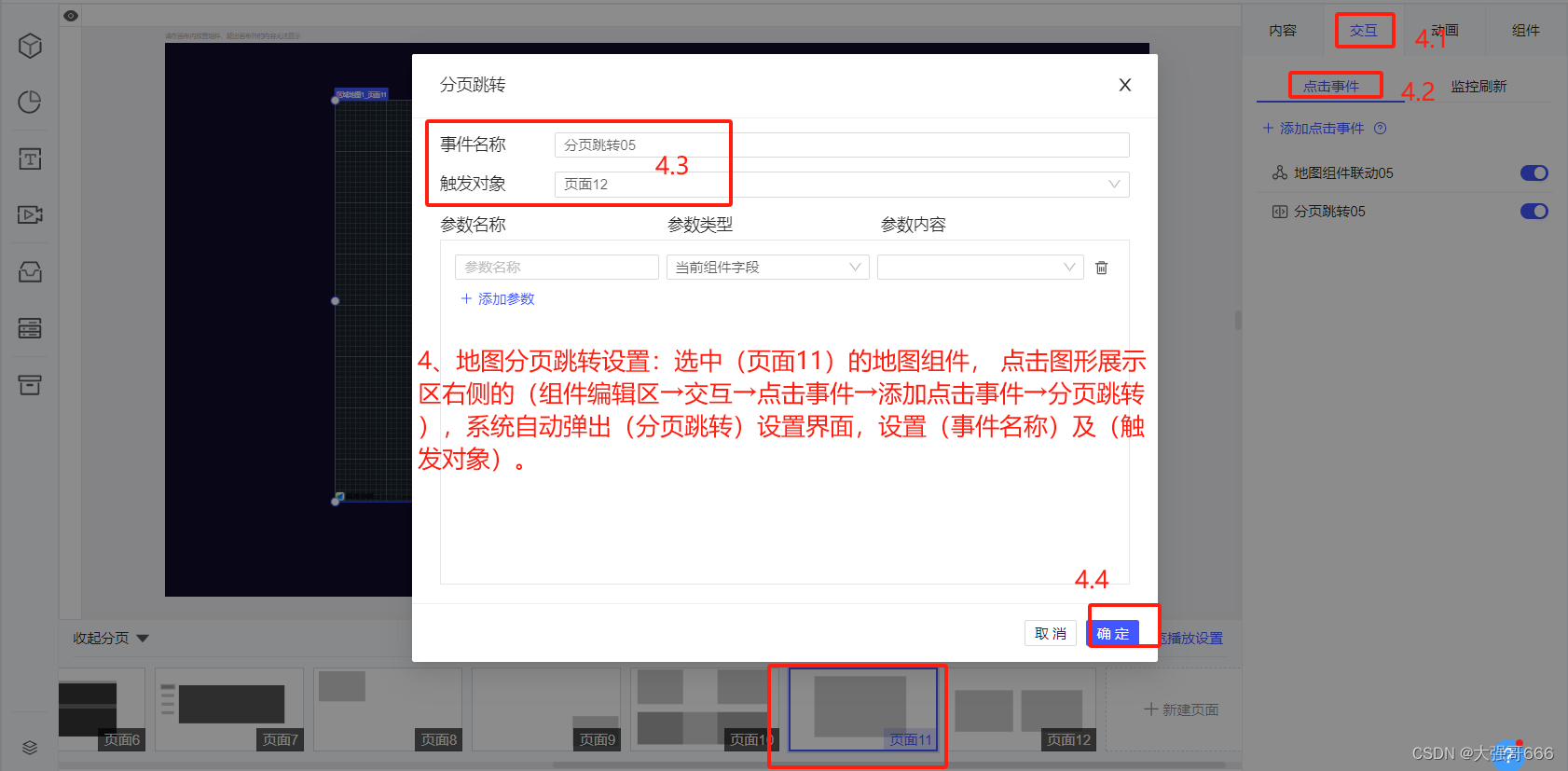Select the 页面9 thumbnail
Screen dimensions: 1568x771
point(546,709)
